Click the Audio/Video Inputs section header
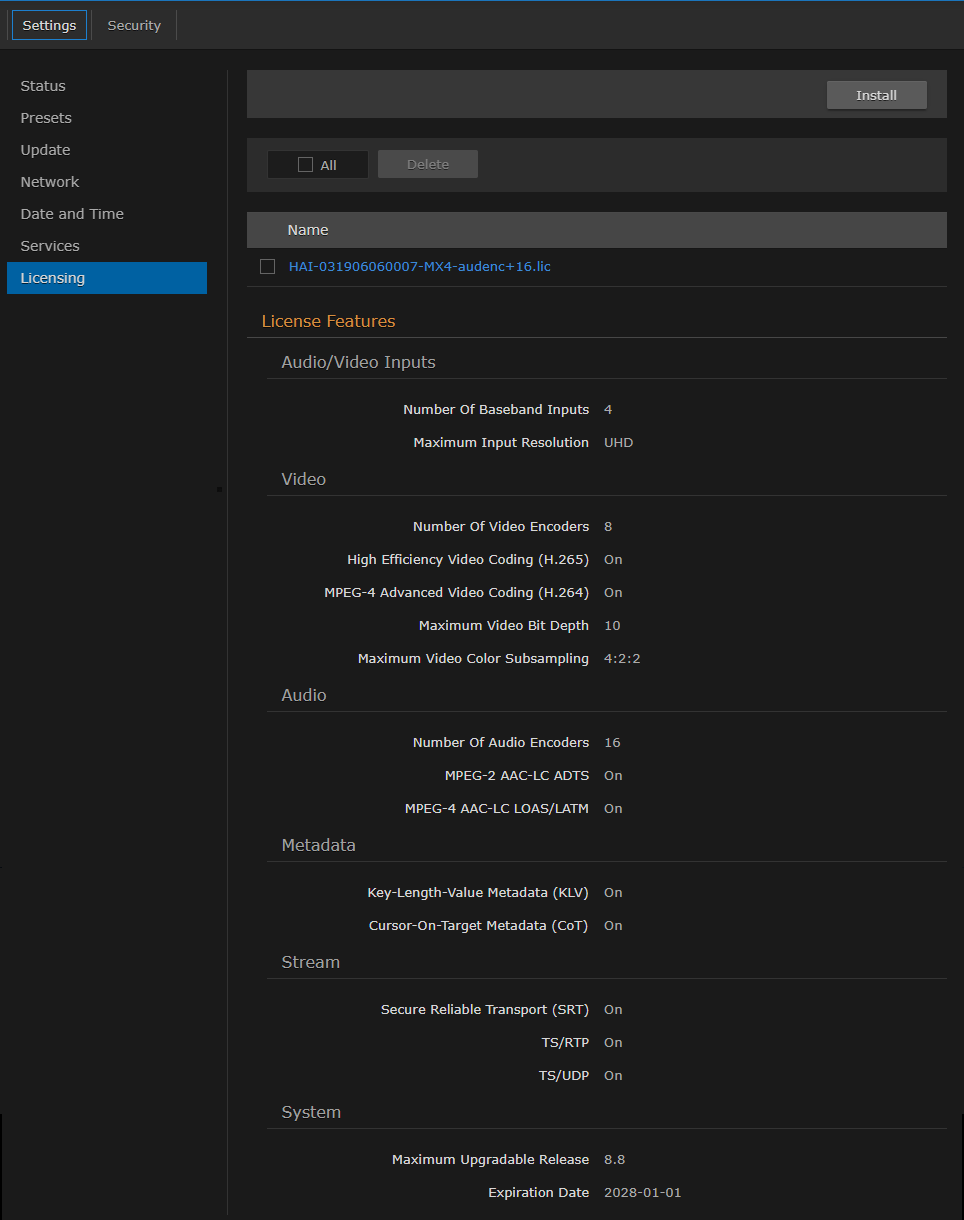The height and width of the screenshot is (1220, 964). click(x=358, y=362)
